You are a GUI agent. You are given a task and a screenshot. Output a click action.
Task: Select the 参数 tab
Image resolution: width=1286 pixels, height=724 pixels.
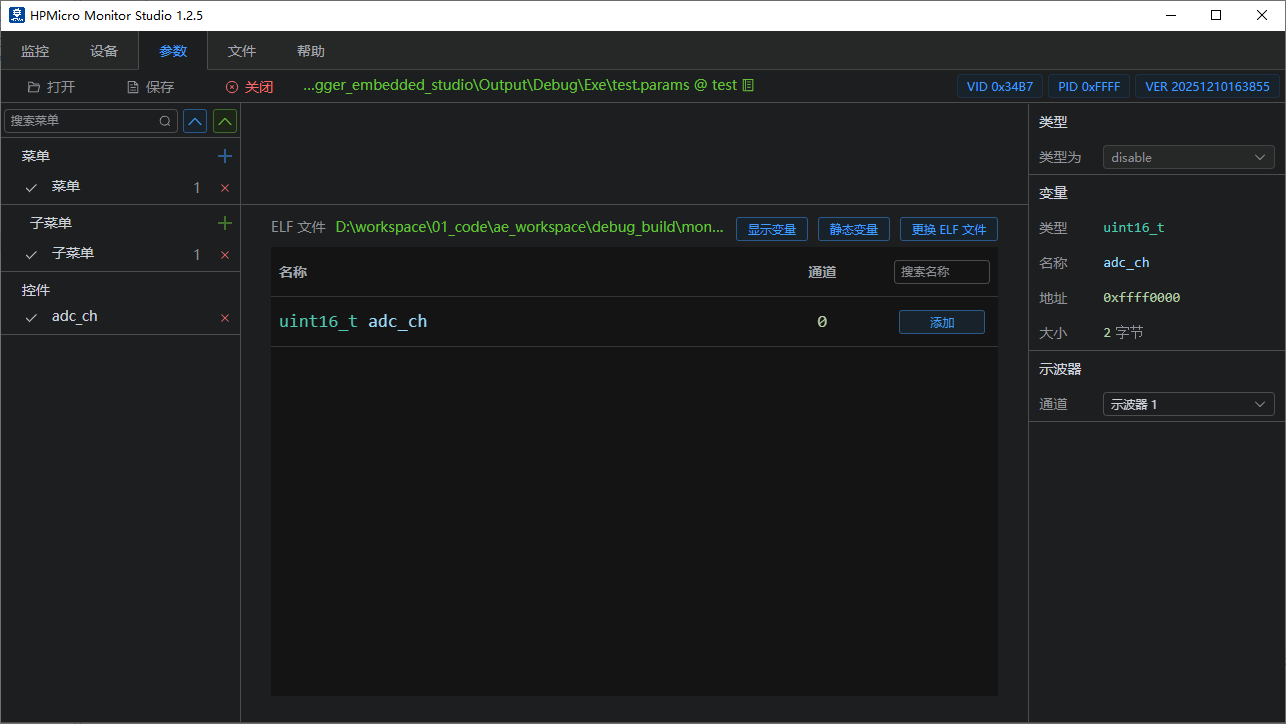pyautogui.click(x=173, y=51)
